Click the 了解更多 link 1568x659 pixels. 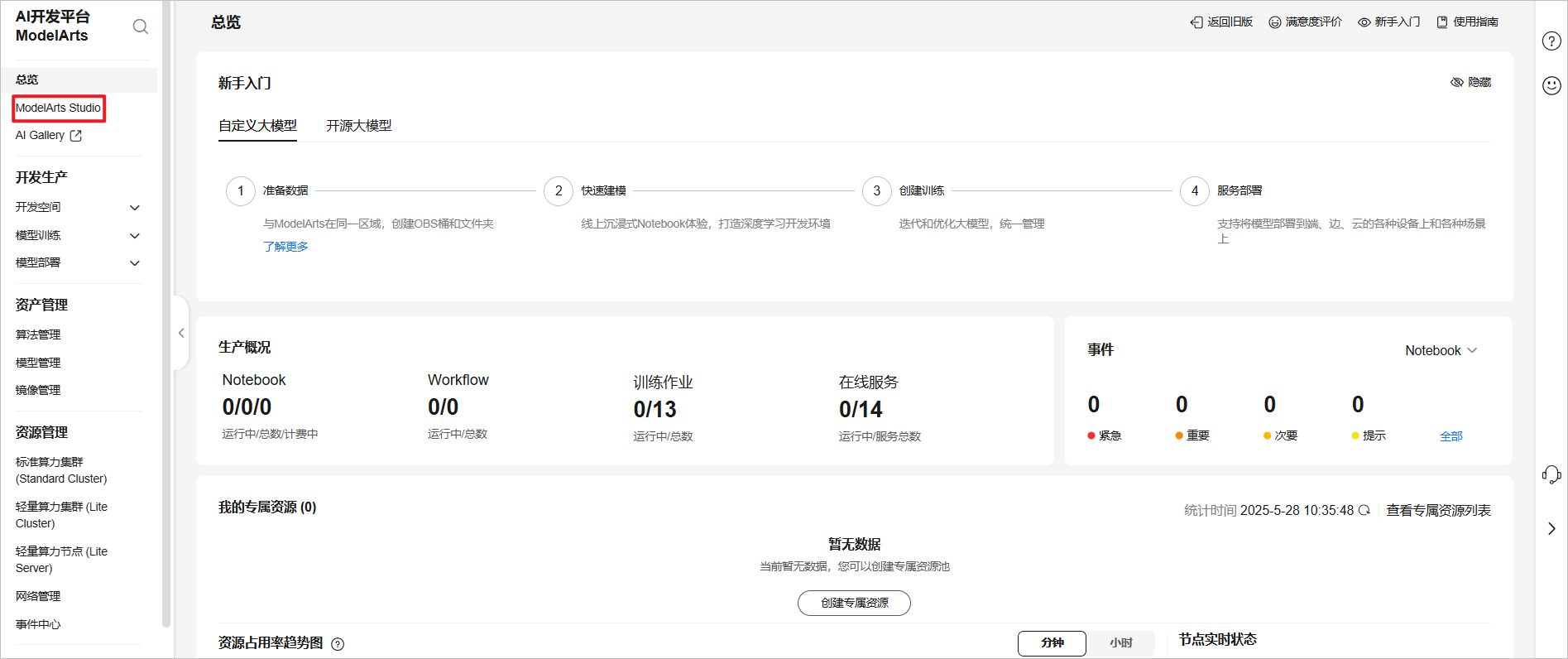click(x=285, y=247)
